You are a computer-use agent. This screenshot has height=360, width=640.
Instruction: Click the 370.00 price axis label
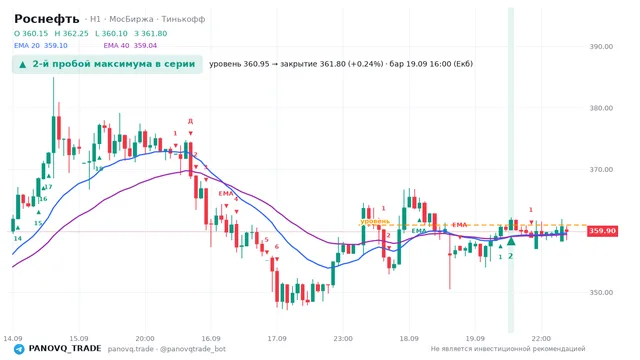point(601,169)
